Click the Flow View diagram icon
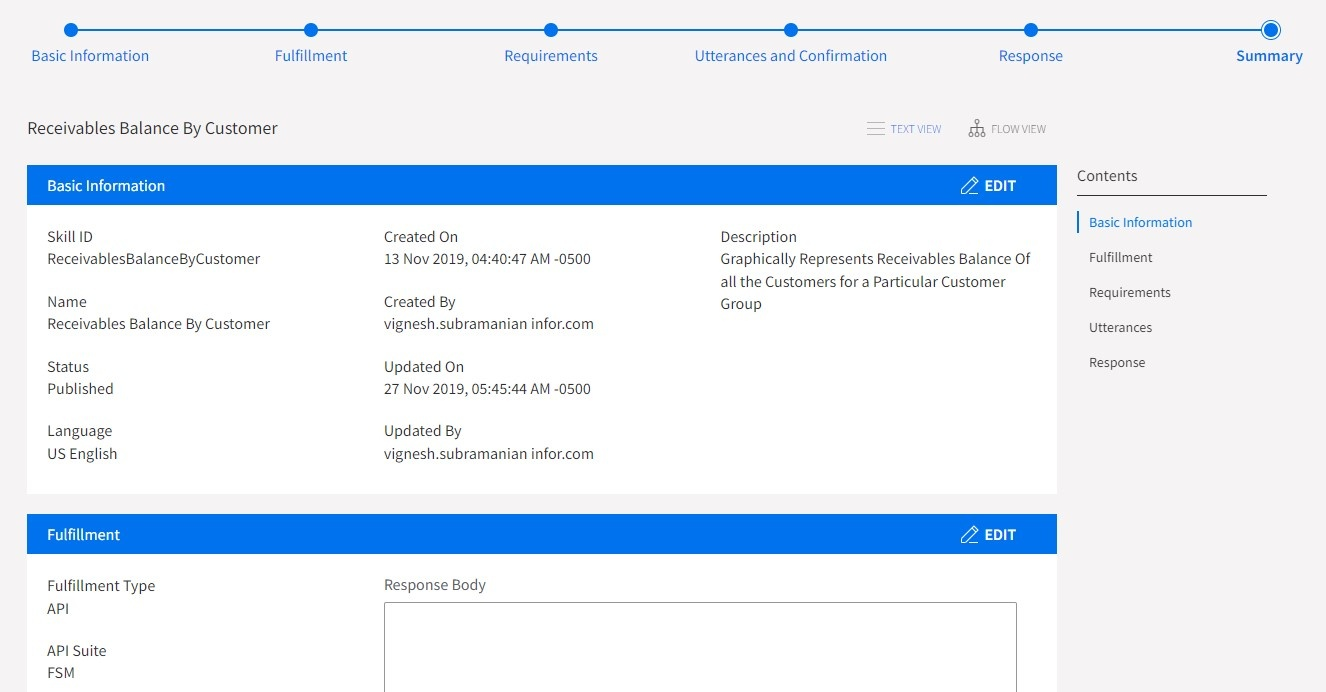1326x692 pixels. point(977,129)
